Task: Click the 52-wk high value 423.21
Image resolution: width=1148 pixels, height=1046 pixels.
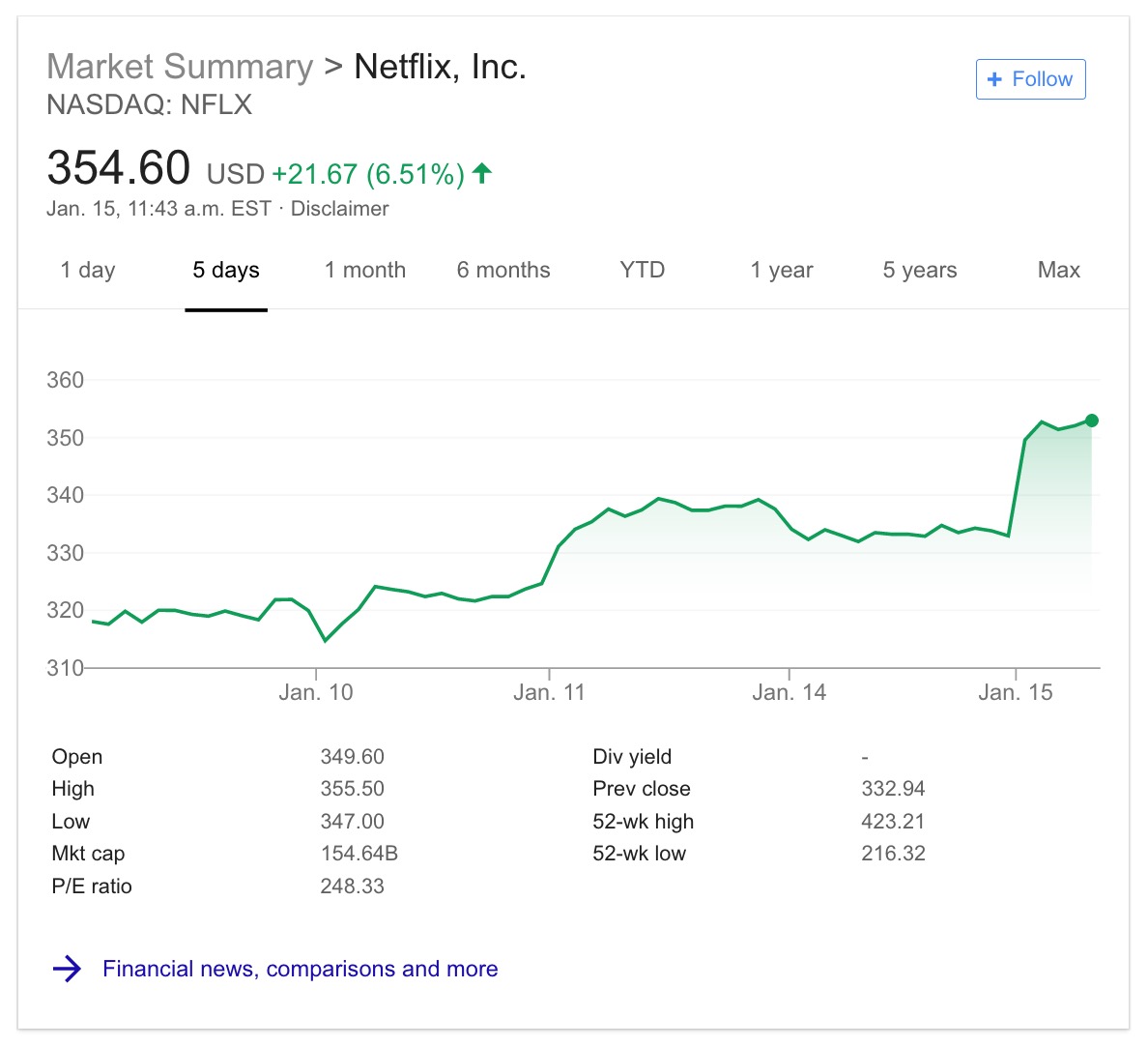Action: [x=893, y=821]
